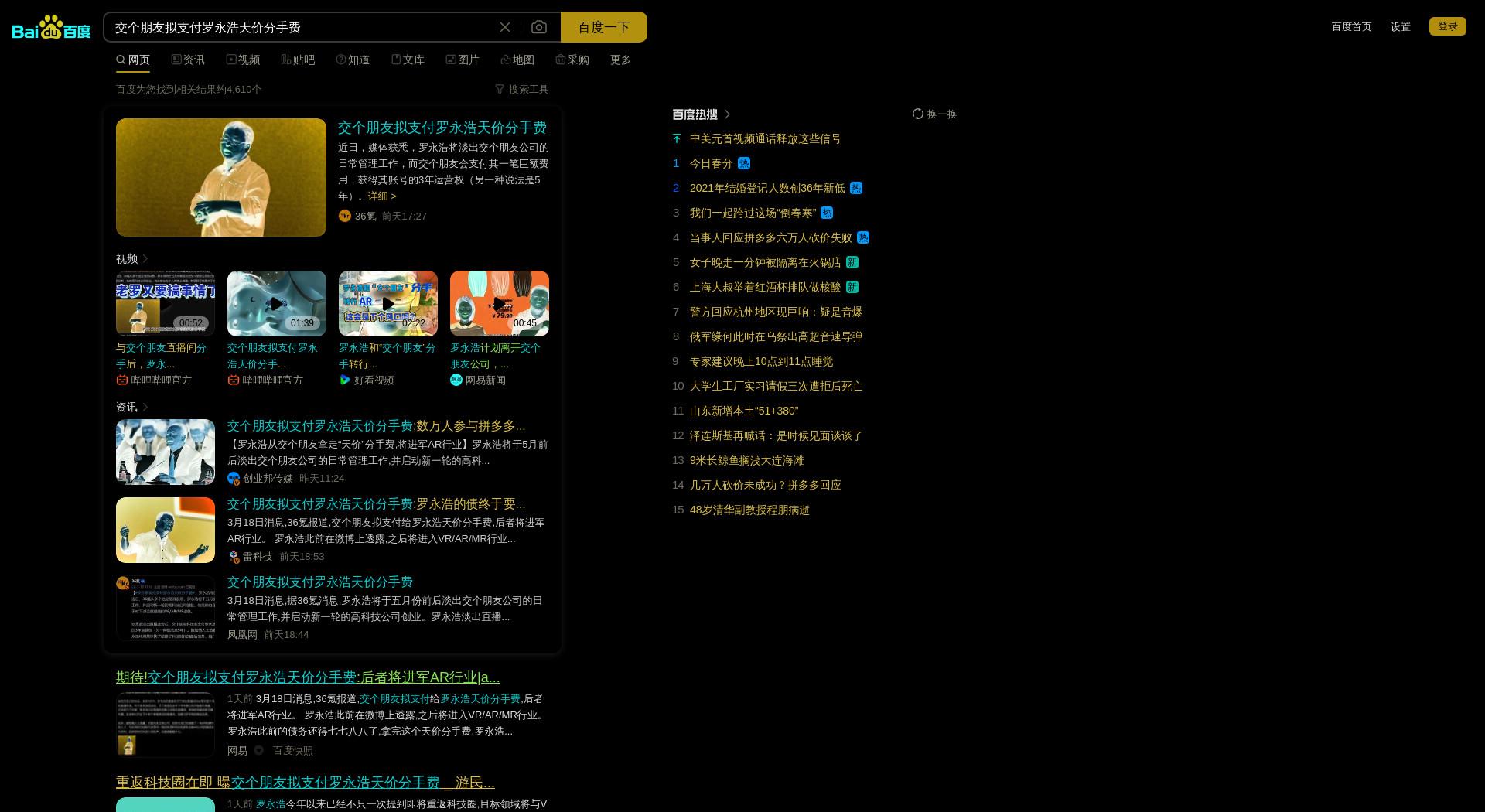
Task: Open the 百度快照 cached page
Action: coord(292,750)
